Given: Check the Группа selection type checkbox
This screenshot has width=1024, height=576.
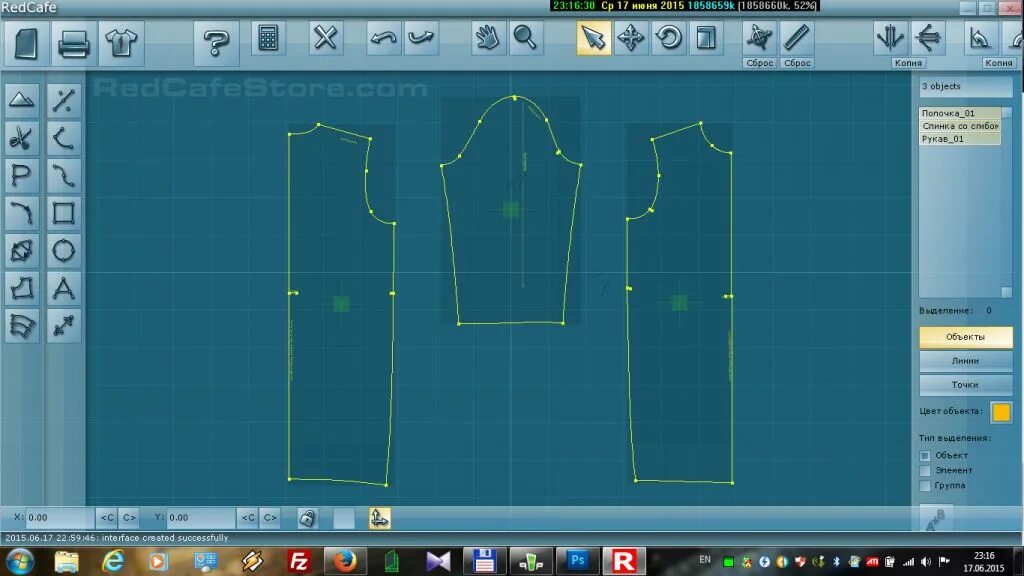Looking at the screenshot, I should [925, 486].
